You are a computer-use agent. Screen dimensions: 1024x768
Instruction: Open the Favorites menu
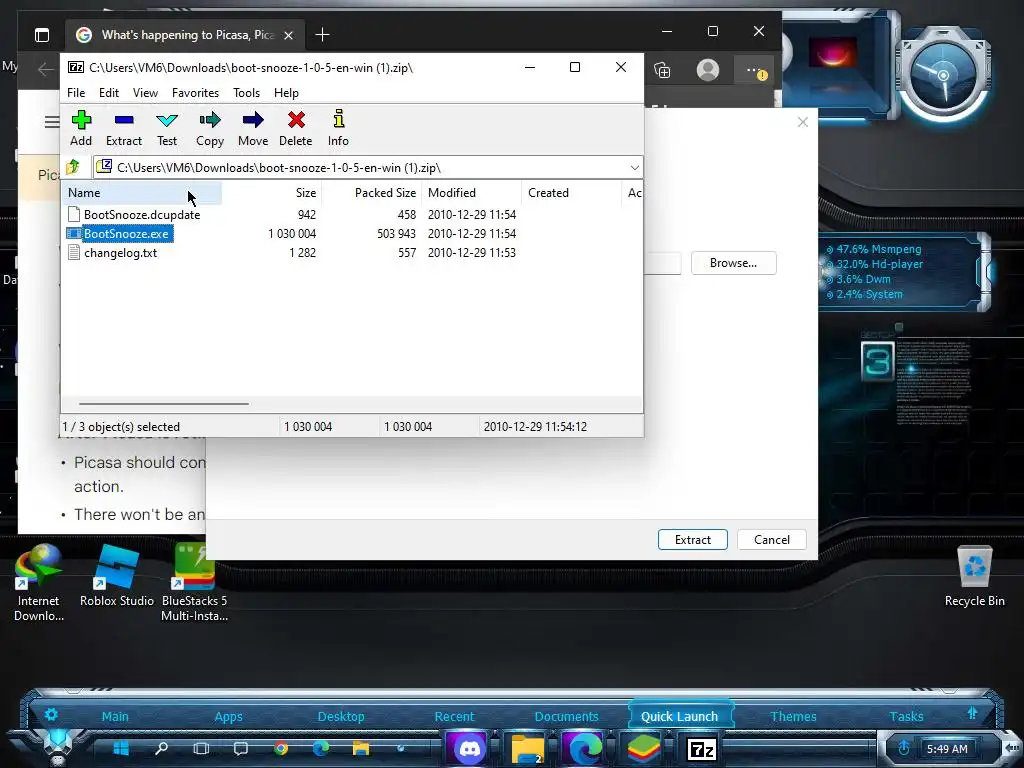(x=195, y=93)
